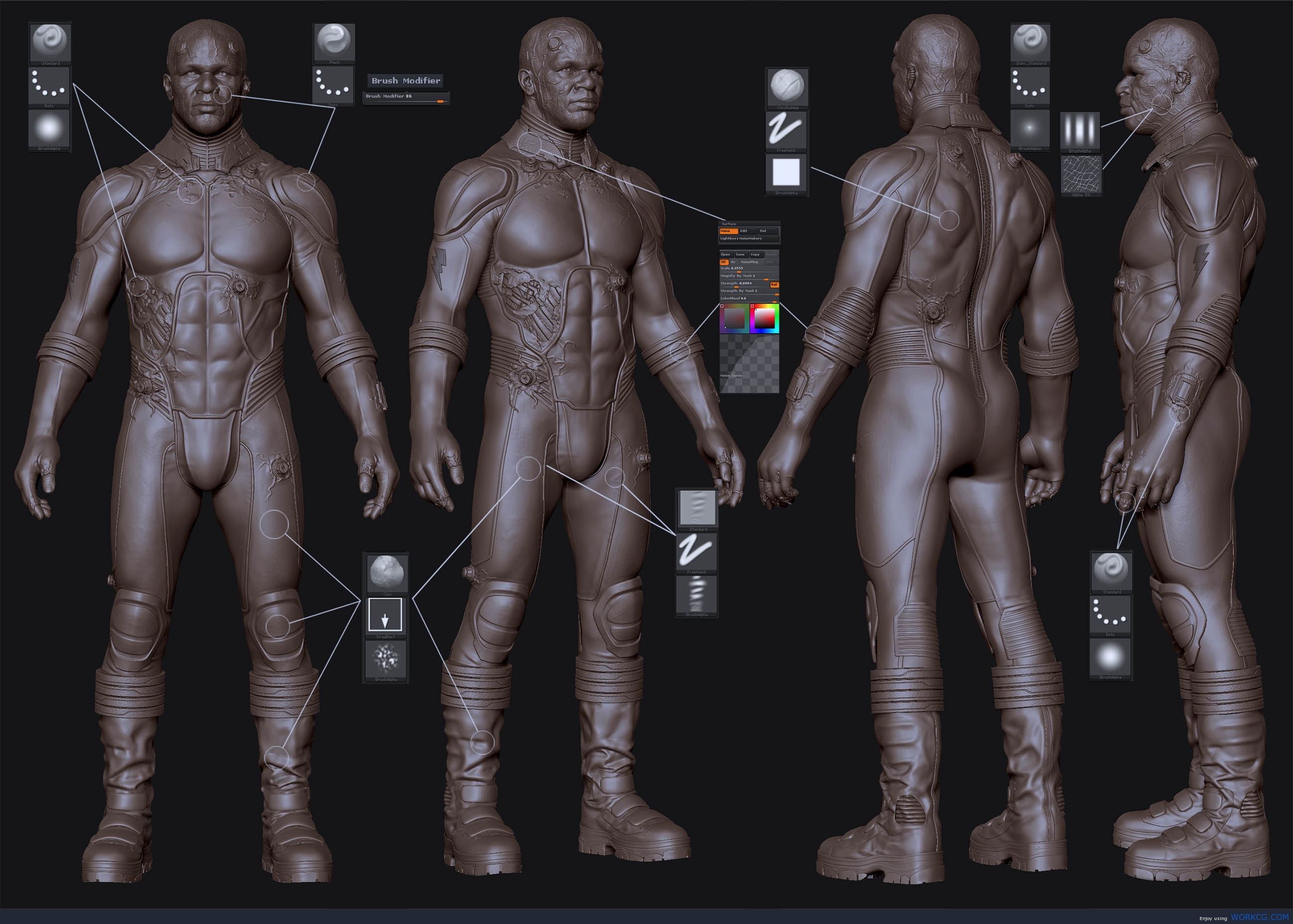Select the Pinch brush icon
This screenshot has height=924, width=1293.
pos(335,44)
